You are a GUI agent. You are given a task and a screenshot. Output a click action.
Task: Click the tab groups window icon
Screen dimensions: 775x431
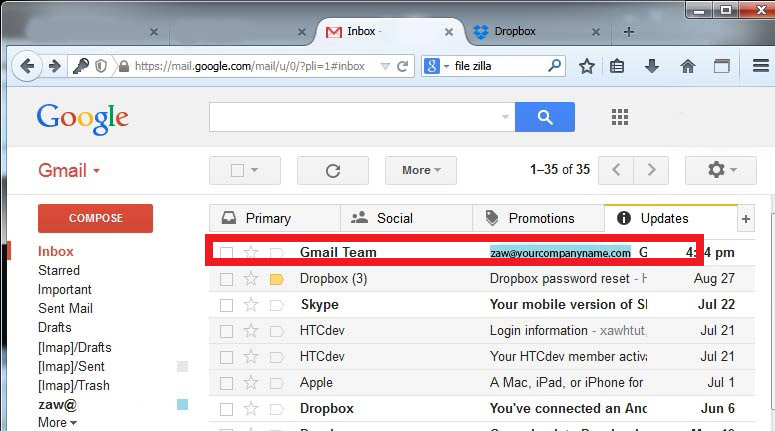click(722, 66)
